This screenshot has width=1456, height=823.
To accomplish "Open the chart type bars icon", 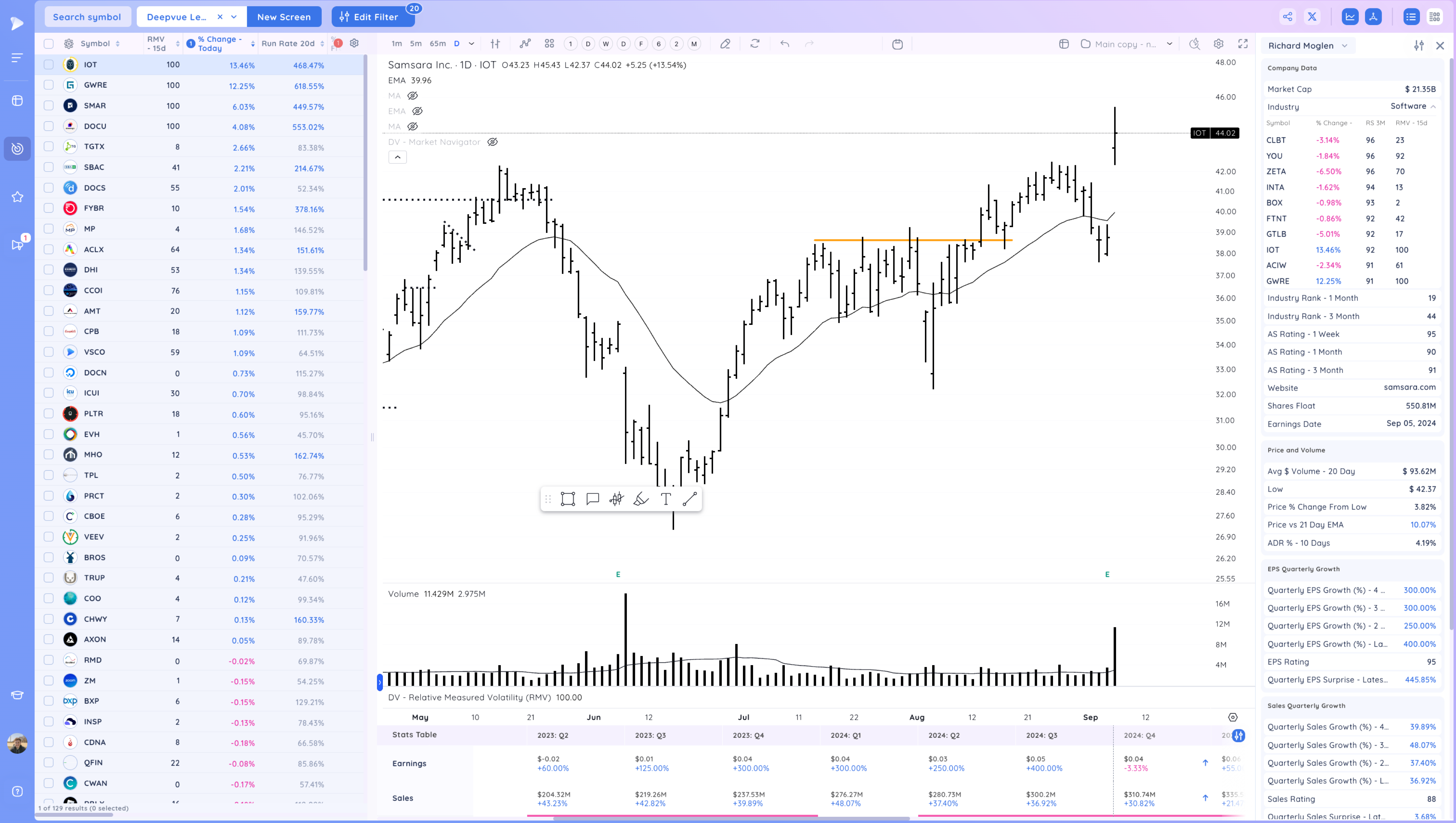I will click(x=495, y=44).
